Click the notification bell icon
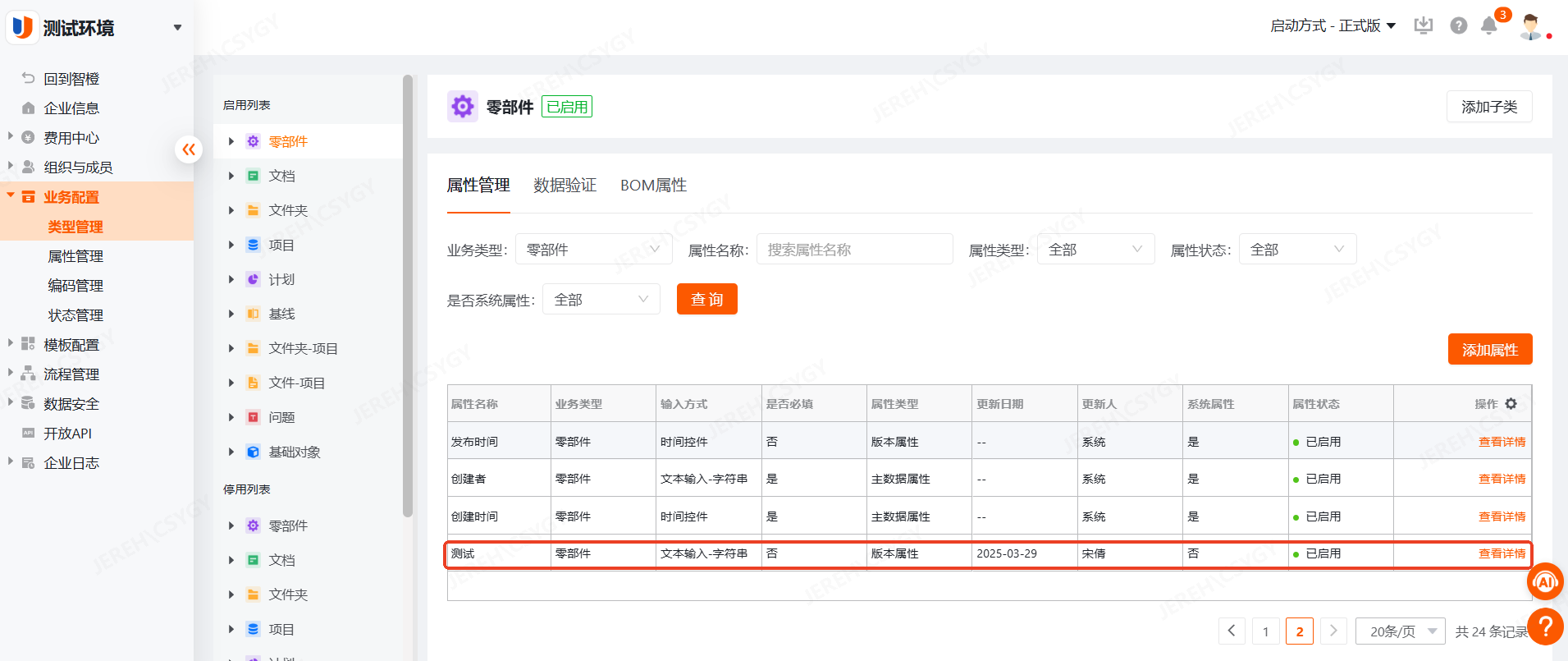The width and height of the screenshot is (1568, 661). tap(1489, 26)
